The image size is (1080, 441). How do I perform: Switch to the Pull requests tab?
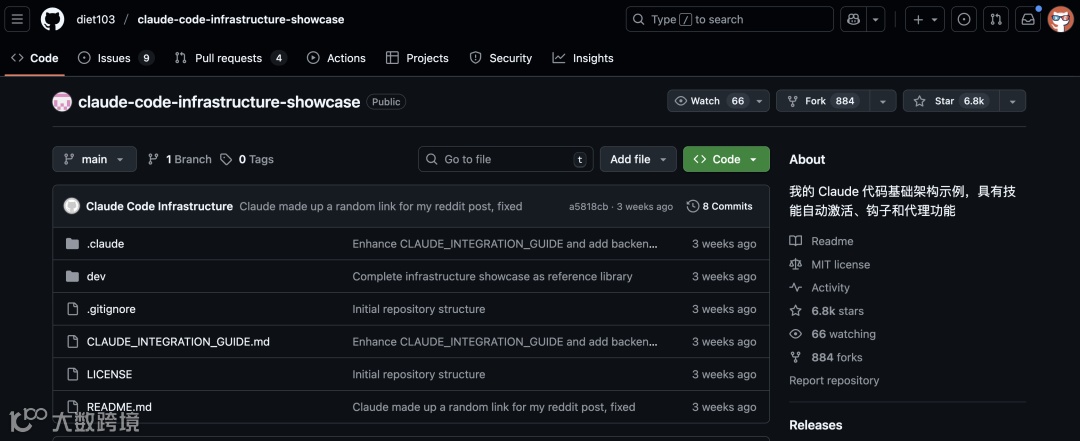tap(230, 58)
